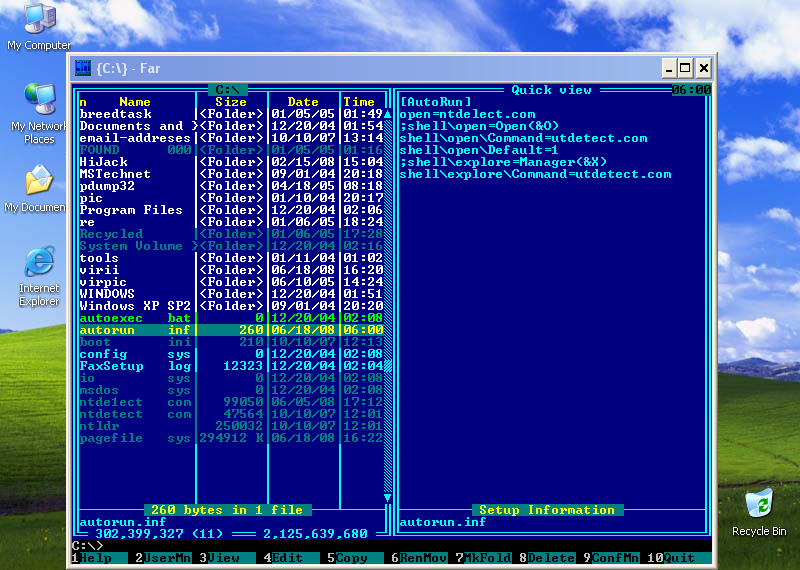Click the open=ntdelect.com line
800x570 pixels.
pos(467,114)
